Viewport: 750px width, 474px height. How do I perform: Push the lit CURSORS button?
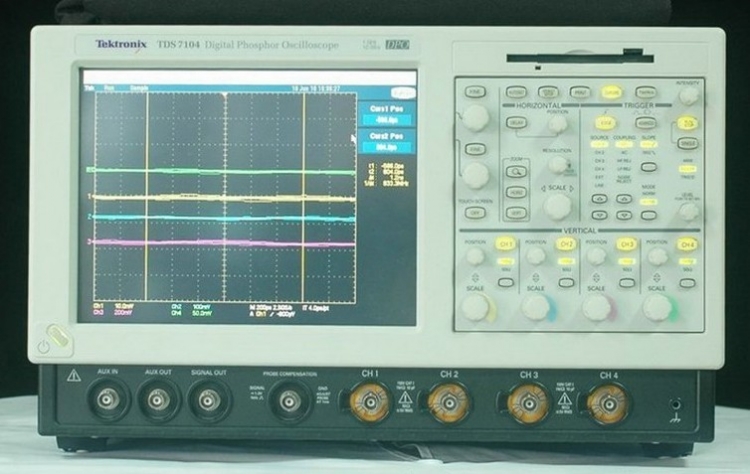[x=611, y=92]
